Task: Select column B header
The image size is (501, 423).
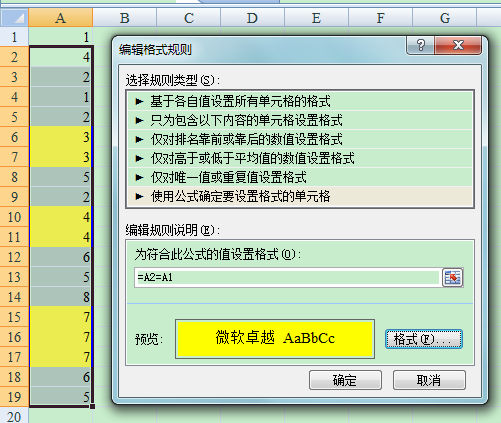Action: (124, 17)
